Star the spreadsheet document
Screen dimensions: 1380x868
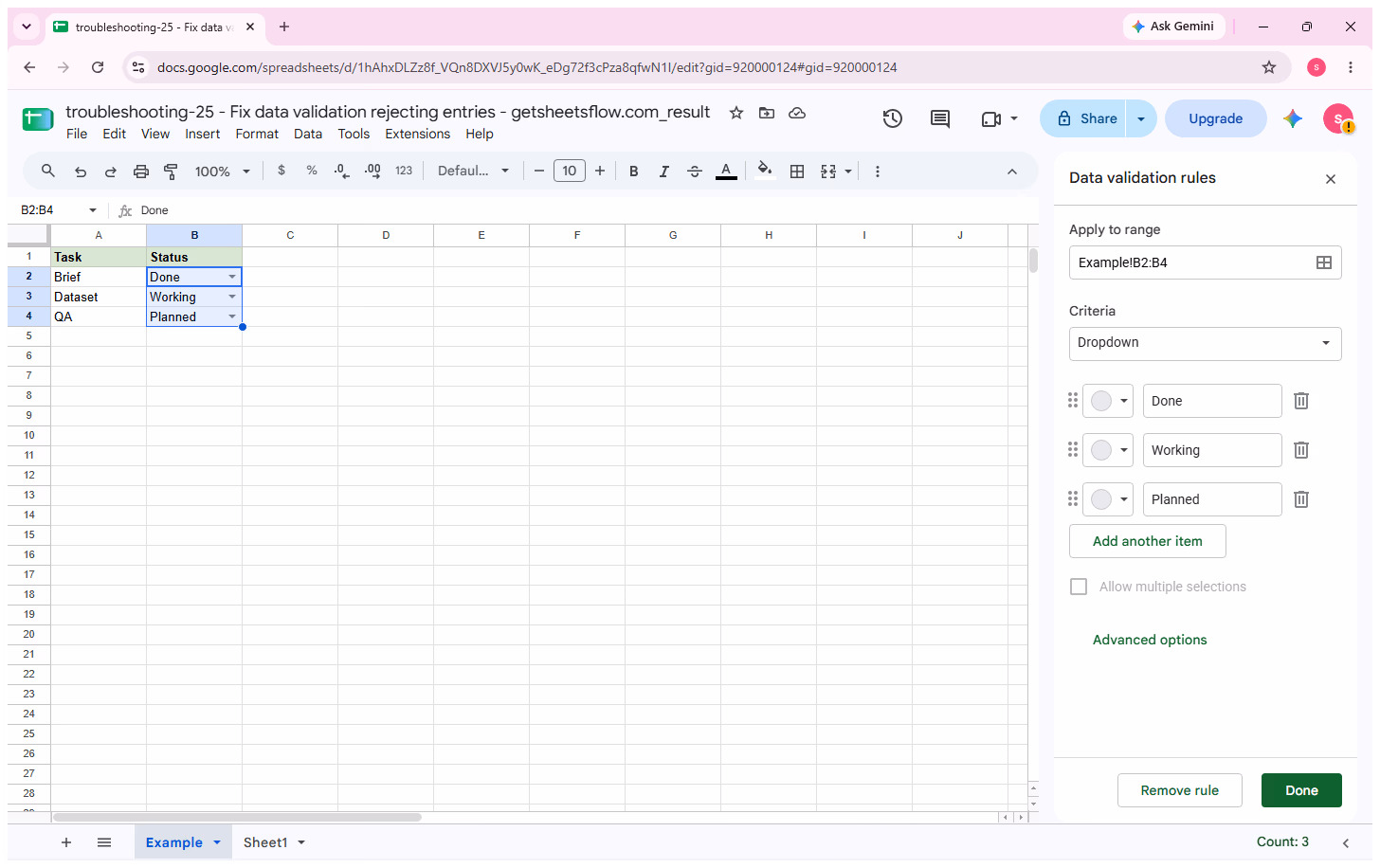736,113
